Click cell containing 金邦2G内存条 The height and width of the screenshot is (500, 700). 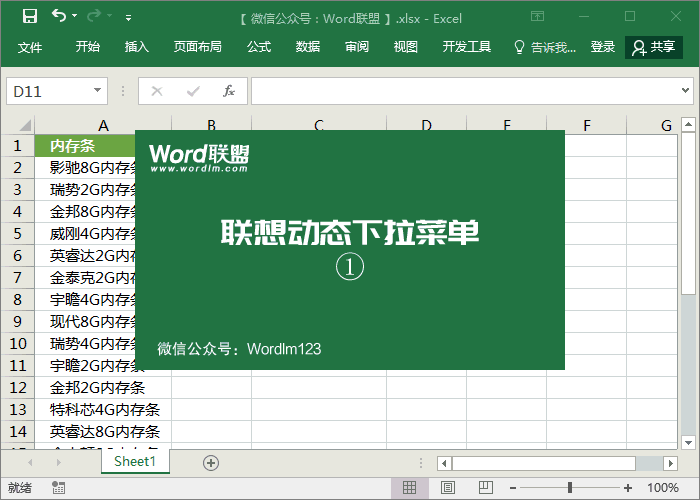pos(103,388)
